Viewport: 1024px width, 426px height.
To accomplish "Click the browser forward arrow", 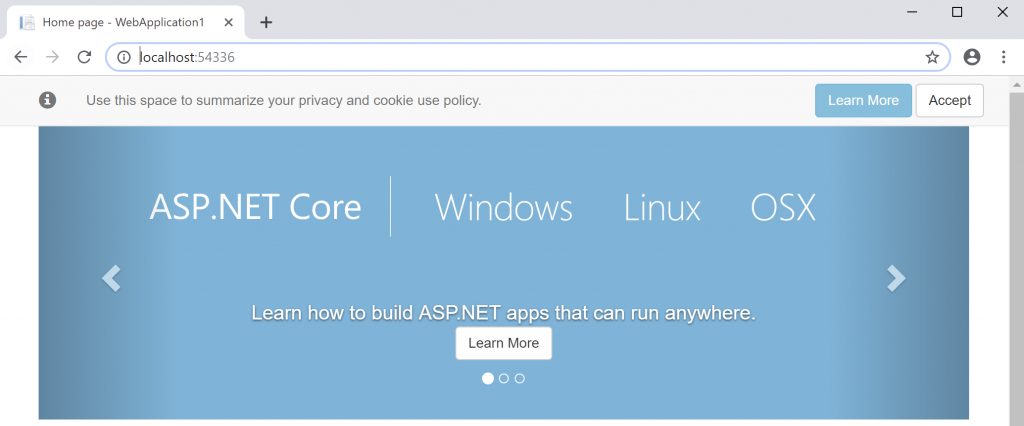I will click(x=52, y=57).
